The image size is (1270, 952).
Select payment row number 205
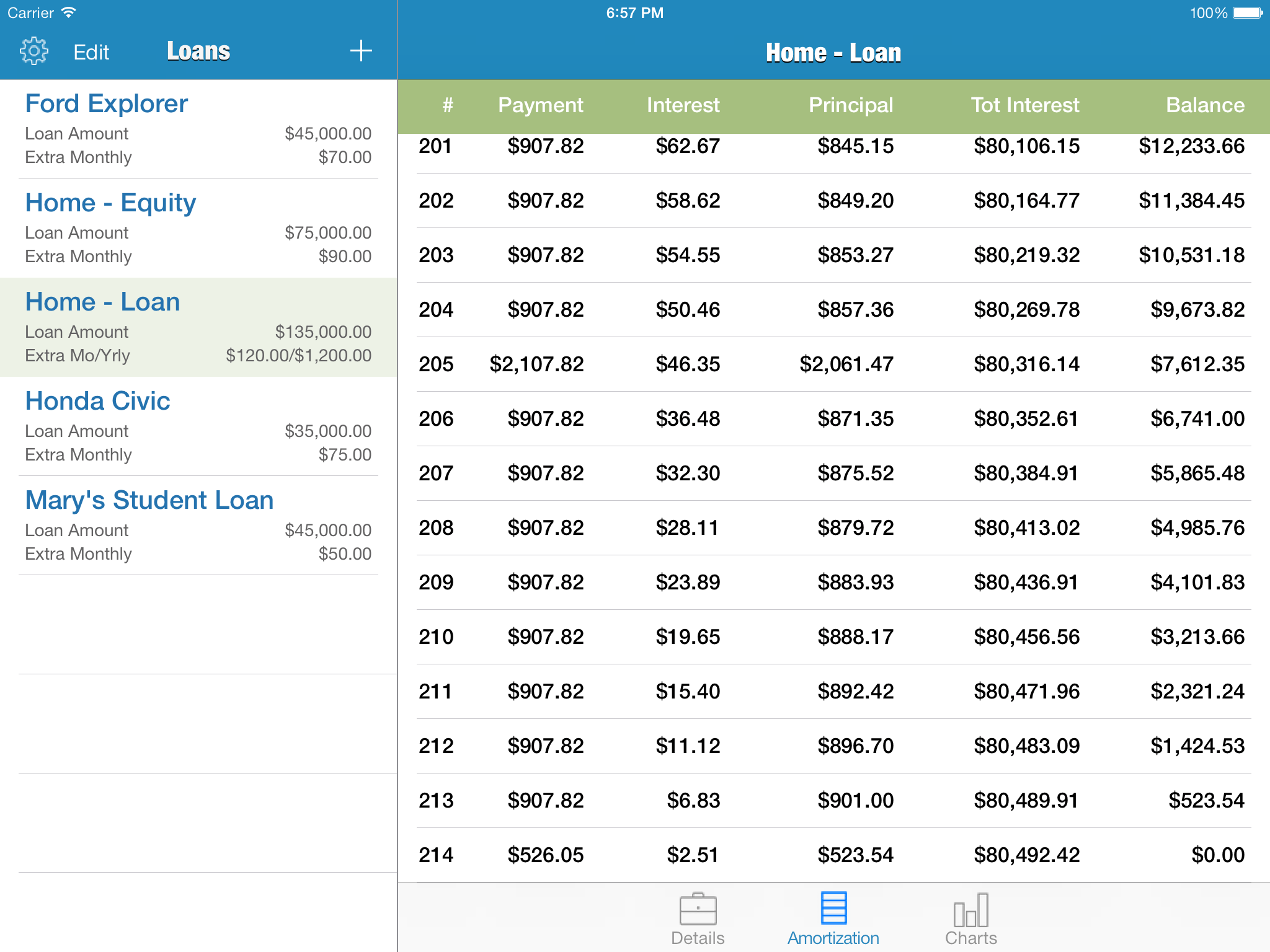pyautogui.click(x=833, y=364)
